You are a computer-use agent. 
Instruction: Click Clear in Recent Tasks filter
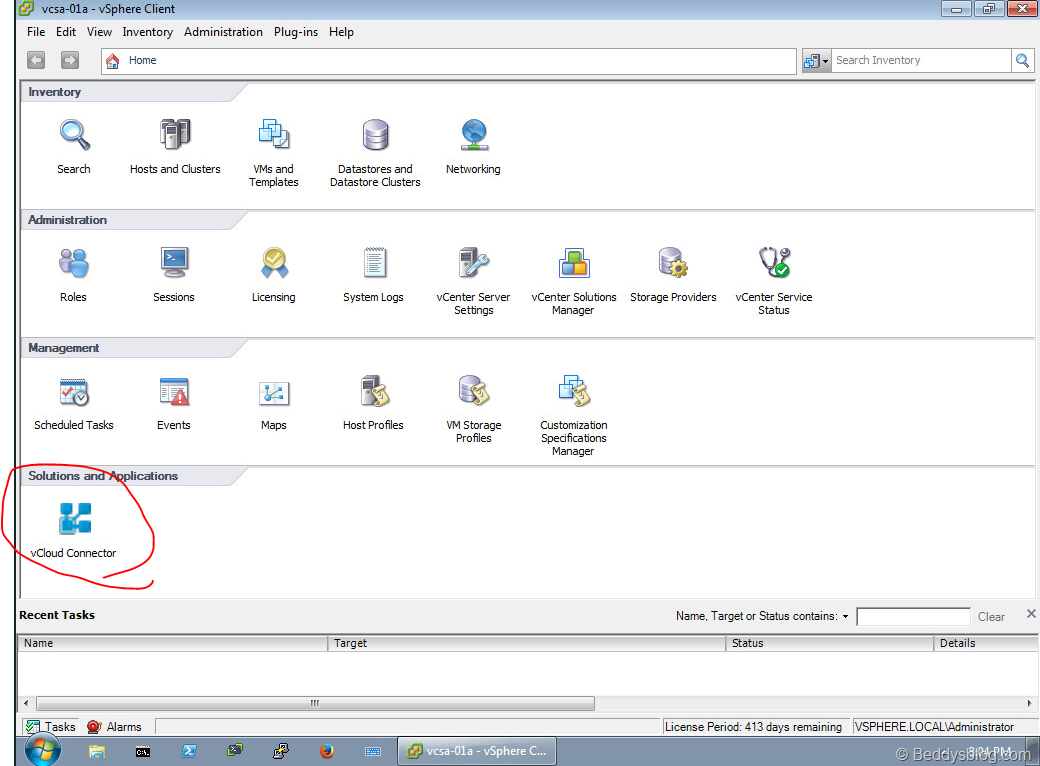[991, 617]
